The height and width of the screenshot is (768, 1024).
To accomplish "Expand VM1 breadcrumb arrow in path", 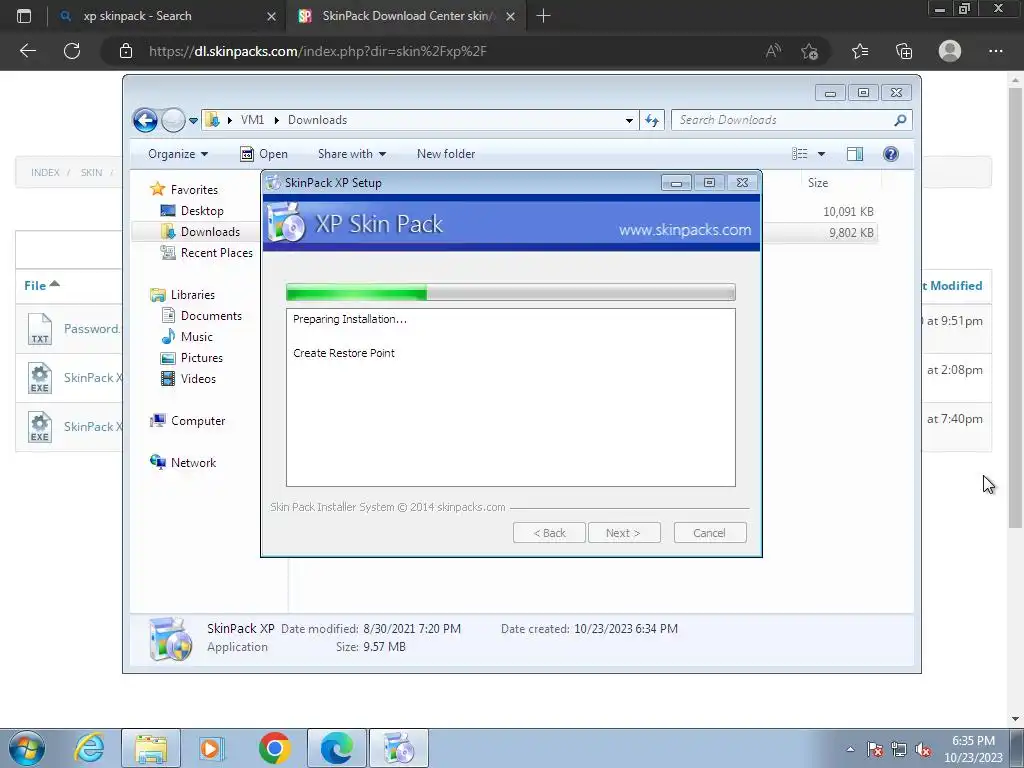I will (276, 120).
